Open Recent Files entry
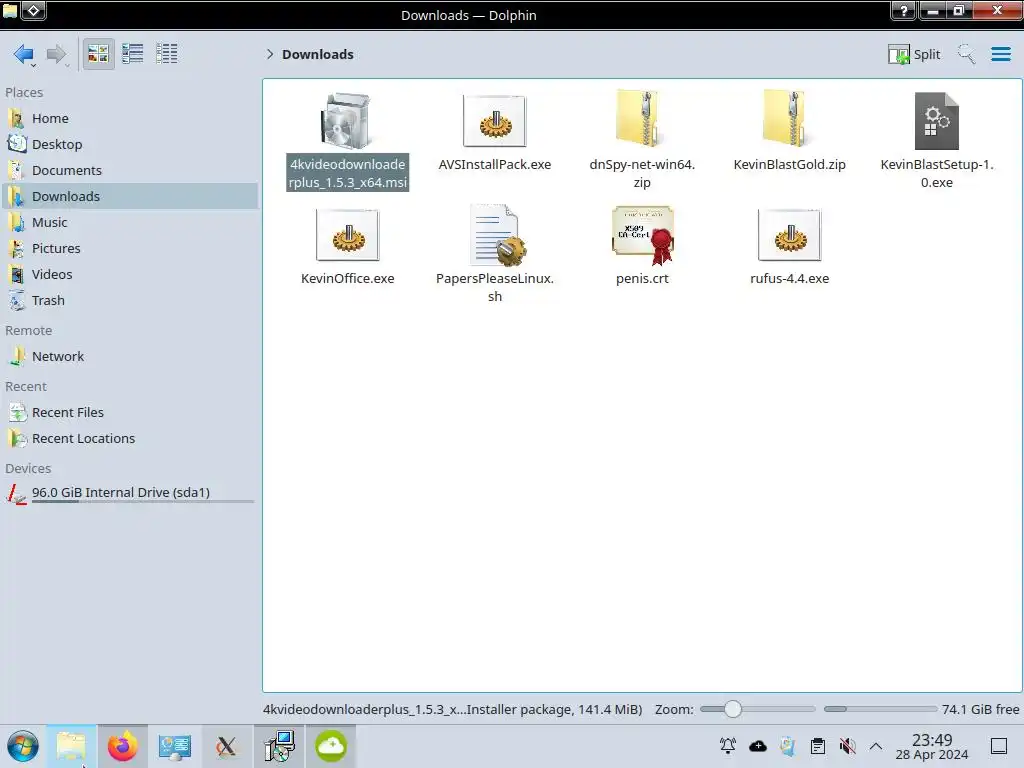The height and width of the screenshot is (768, 1024). click(129, 413)
